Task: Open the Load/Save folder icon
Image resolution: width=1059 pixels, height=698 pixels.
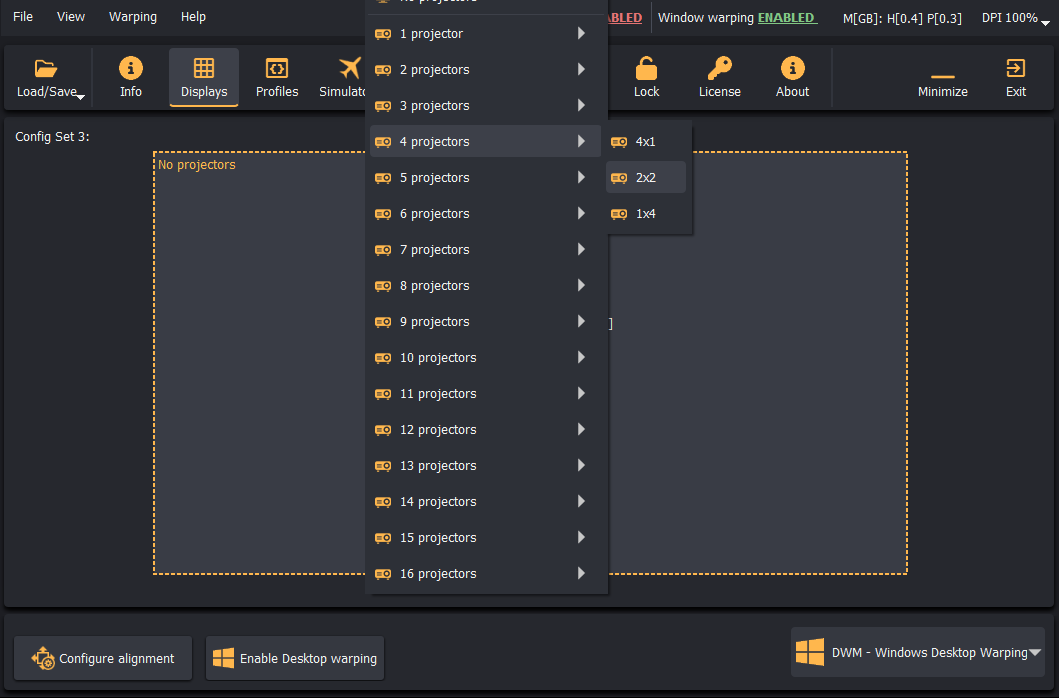Action: click(46, 68)
